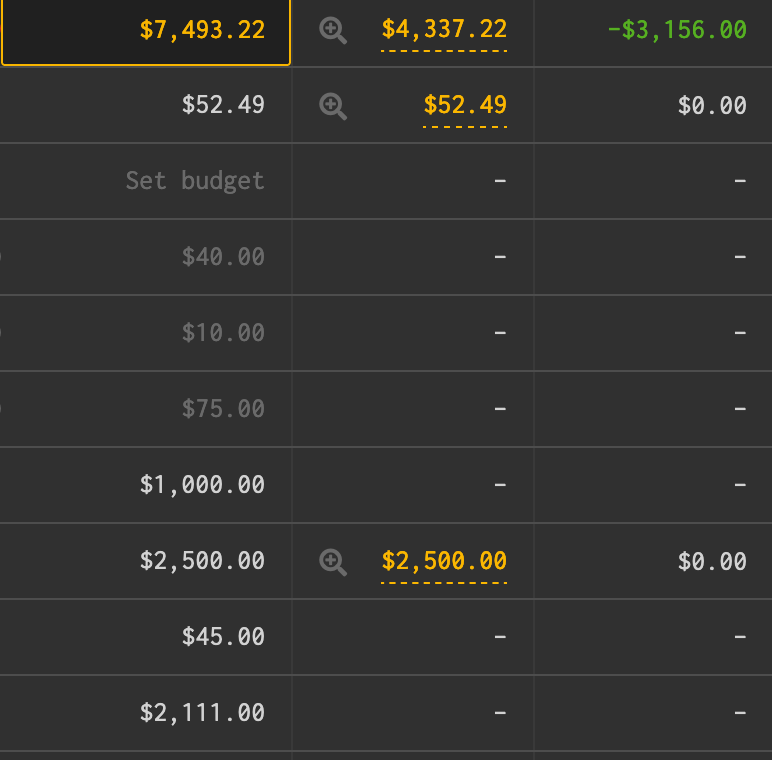The image size is (772, 760).
Task: Select the dash actual cell in $1,000.00 row
Action: [x=500, y=485]
